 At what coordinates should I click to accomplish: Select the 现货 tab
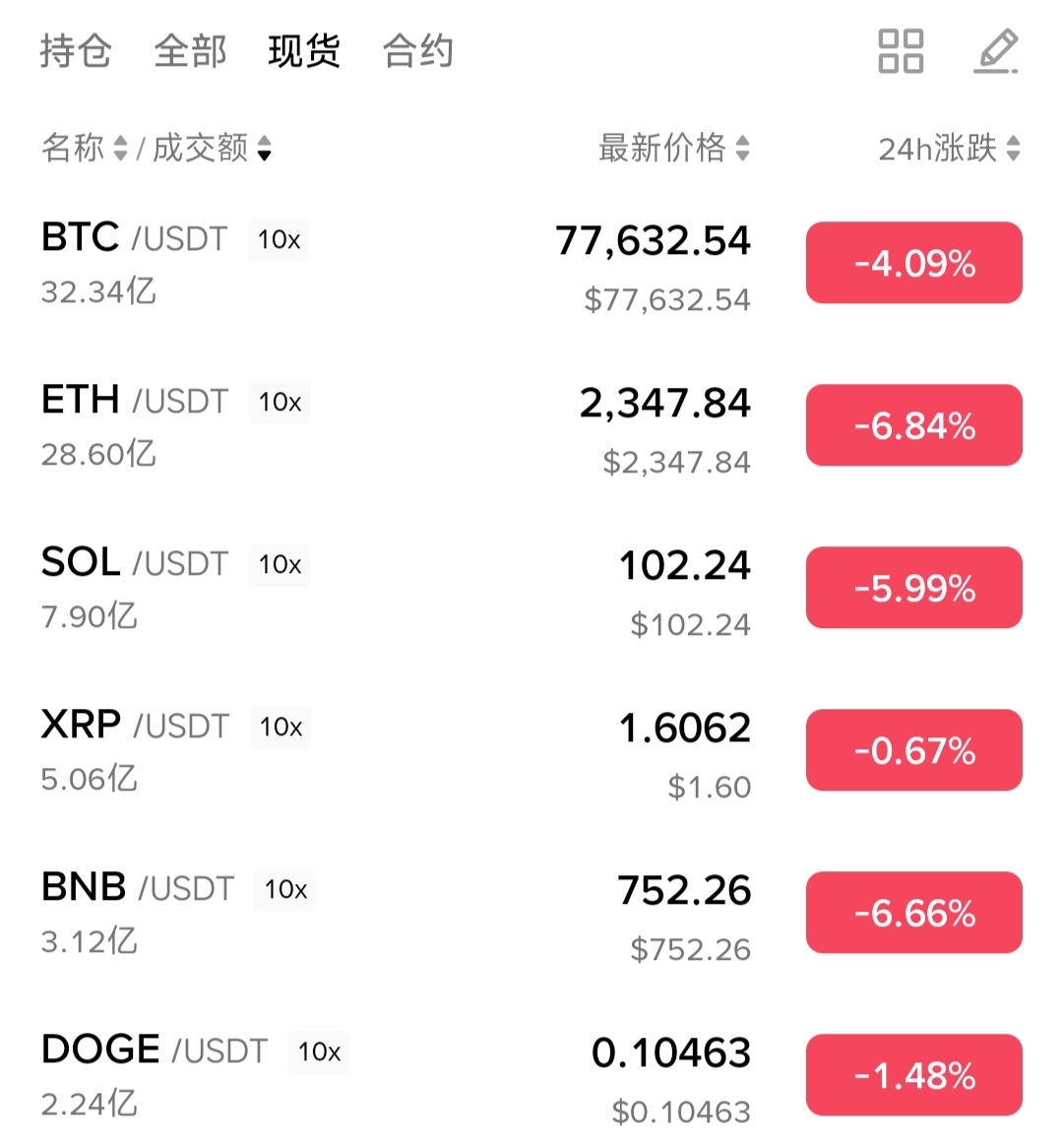pos(304,51)
